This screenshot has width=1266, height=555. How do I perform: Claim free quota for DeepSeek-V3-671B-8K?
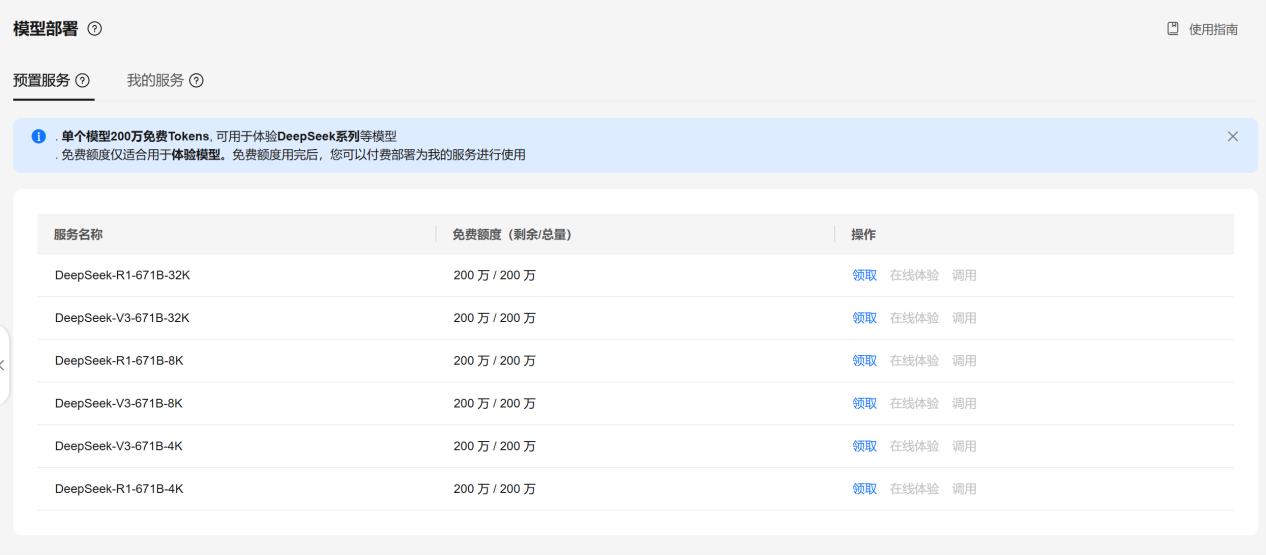click(864, 403)
